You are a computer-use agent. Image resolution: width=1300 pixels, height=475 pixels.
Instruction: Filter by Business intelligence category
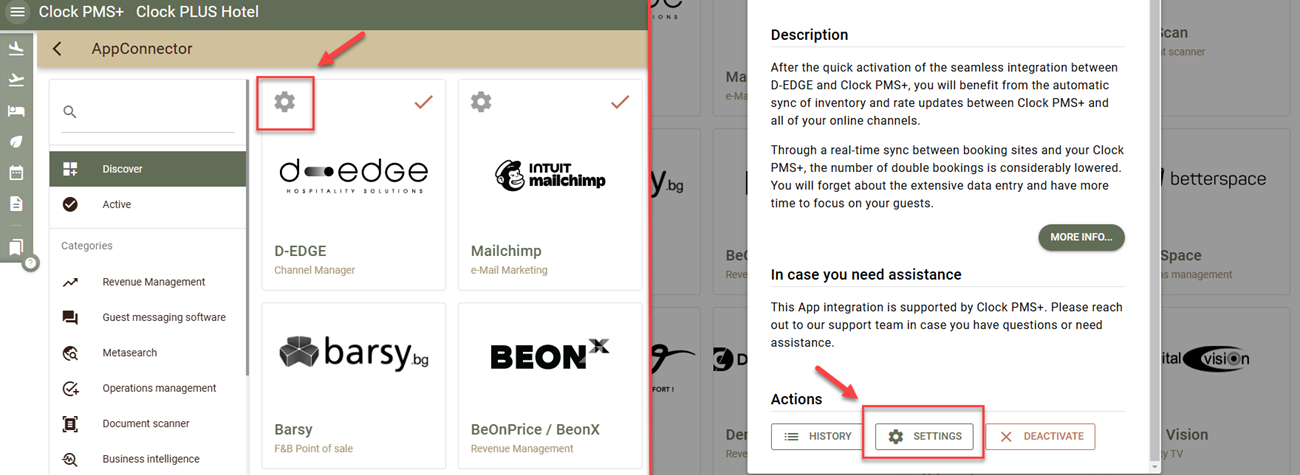click(x=148, y=459)
